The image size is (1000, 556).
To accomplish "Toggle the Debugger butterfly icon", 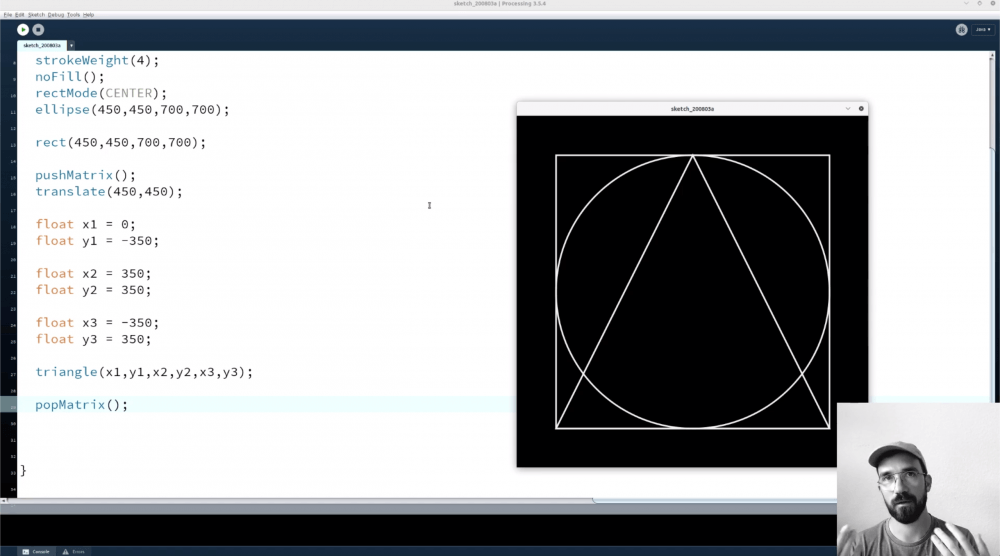I will tap(961, 30).
